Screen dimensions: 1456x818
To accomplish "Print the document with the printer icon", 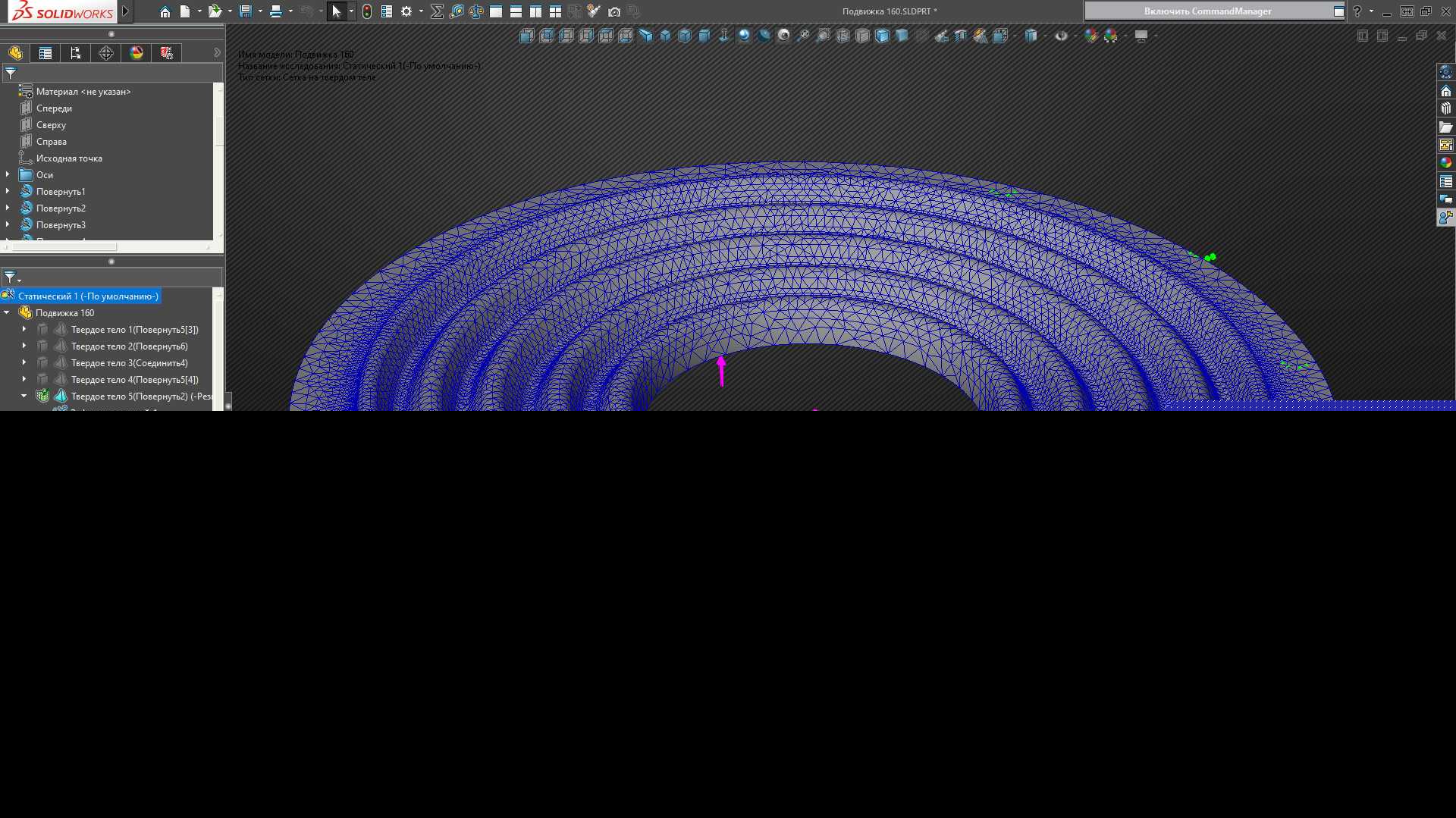I will click(x=276, y=11).
